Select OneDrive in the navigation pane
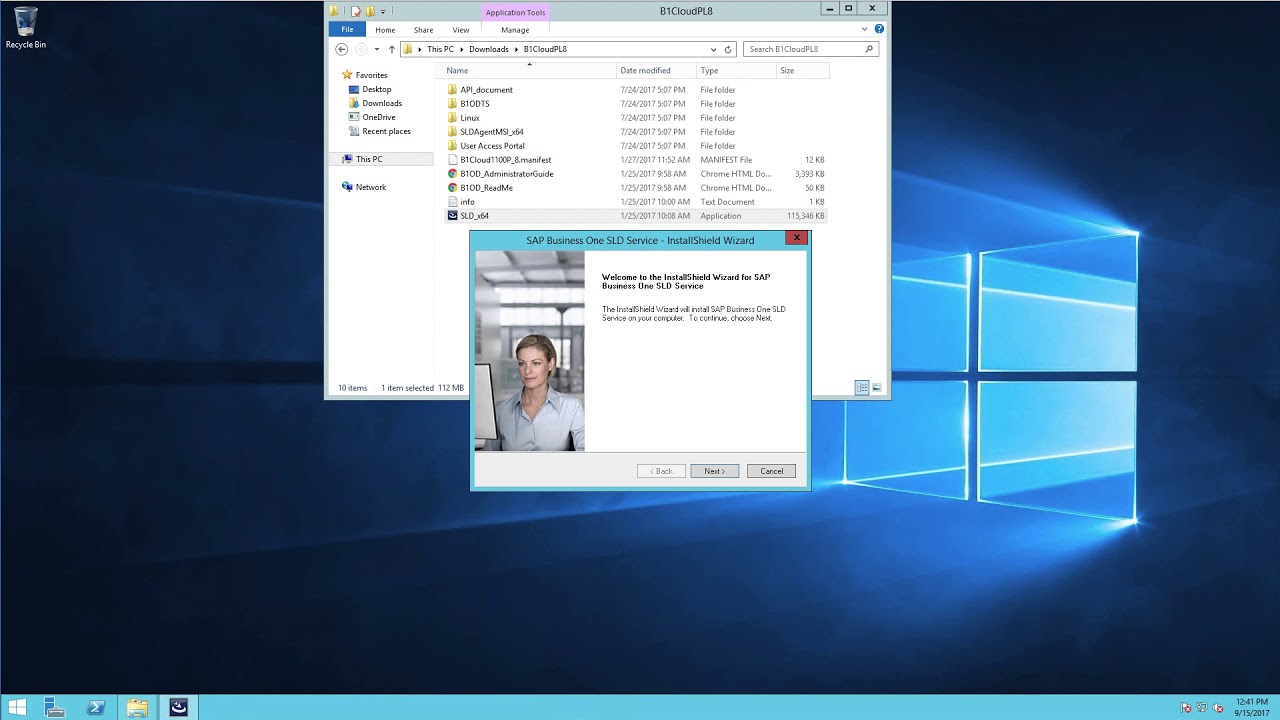Viewport: 1280px width, 720px height. [378, 117]
